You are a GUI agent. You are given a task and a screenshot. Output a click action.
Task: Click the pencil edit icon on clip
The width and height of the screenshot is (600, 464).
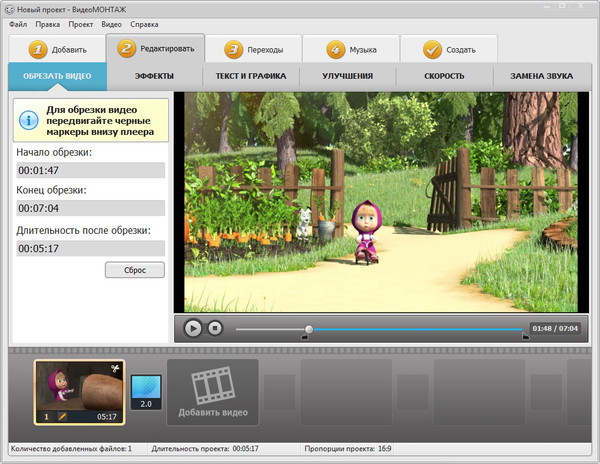tap(60, 416)
